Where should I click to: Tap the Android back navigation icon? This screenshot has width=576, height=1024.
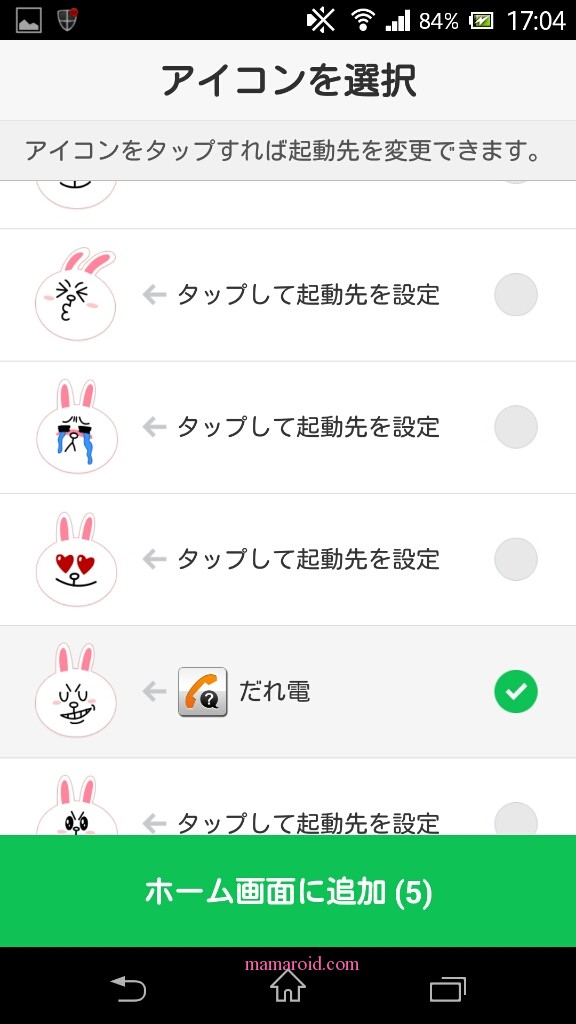tap(128, 989)
